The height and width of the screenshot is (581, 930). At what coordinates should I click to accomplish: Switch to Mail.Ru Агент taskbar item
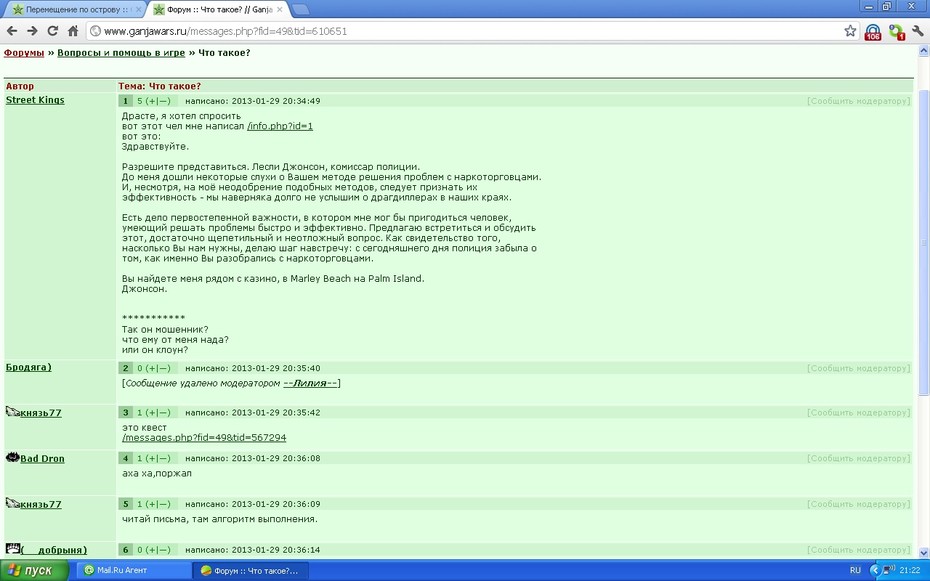(x=133, y=570)
